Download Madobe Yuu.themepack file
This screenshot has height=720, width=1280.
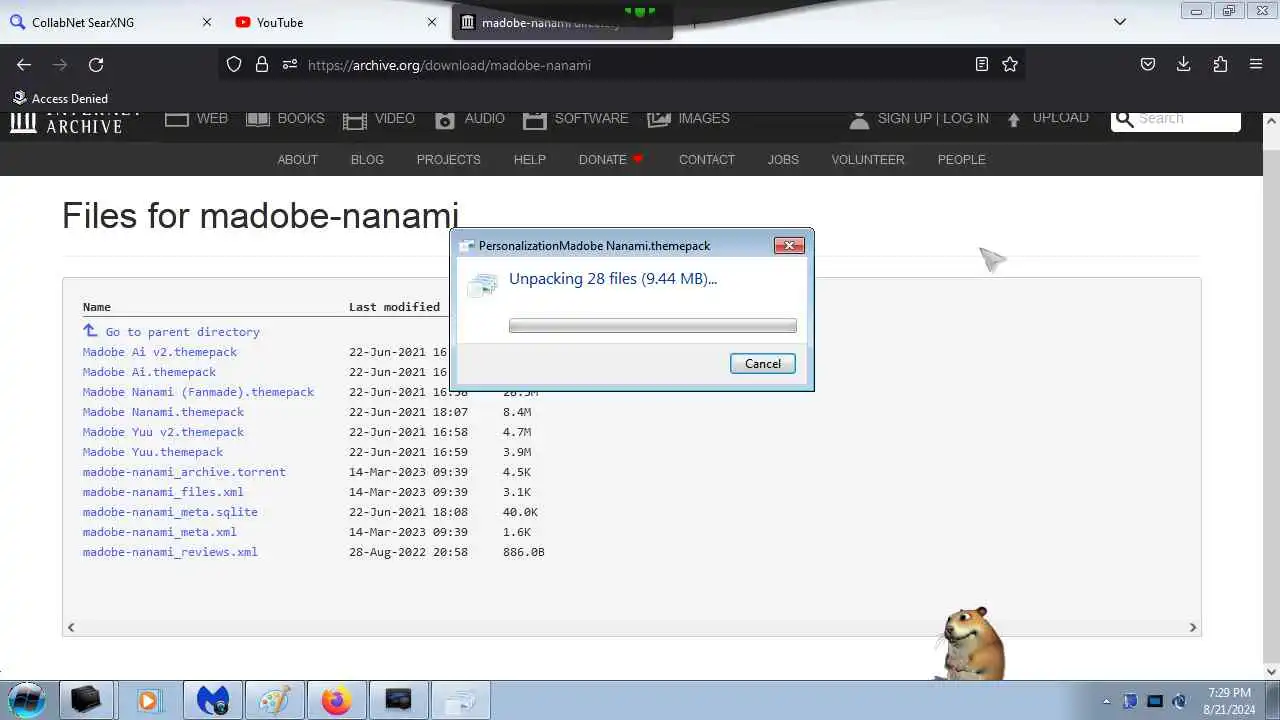pos(153,452)
